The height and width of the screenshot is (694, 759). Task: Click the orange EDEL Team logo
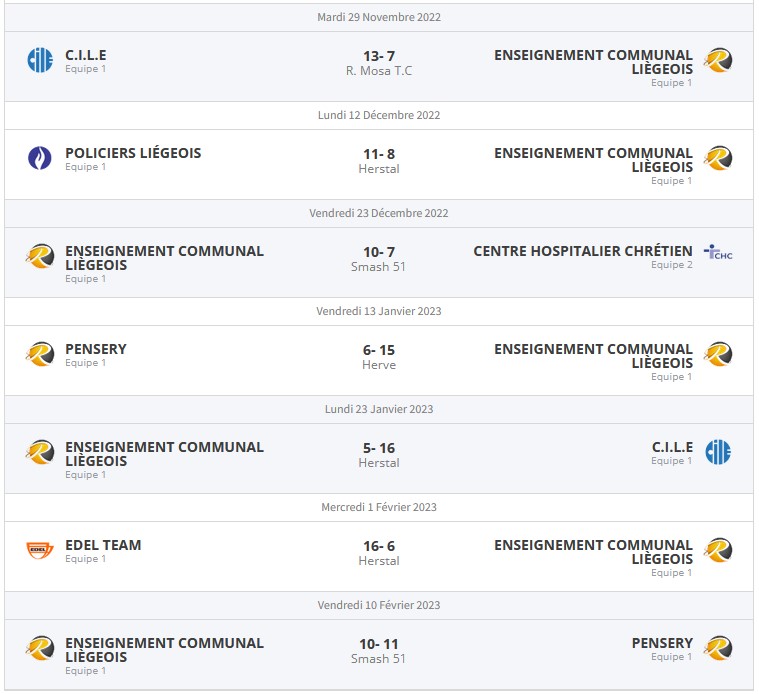39,550
